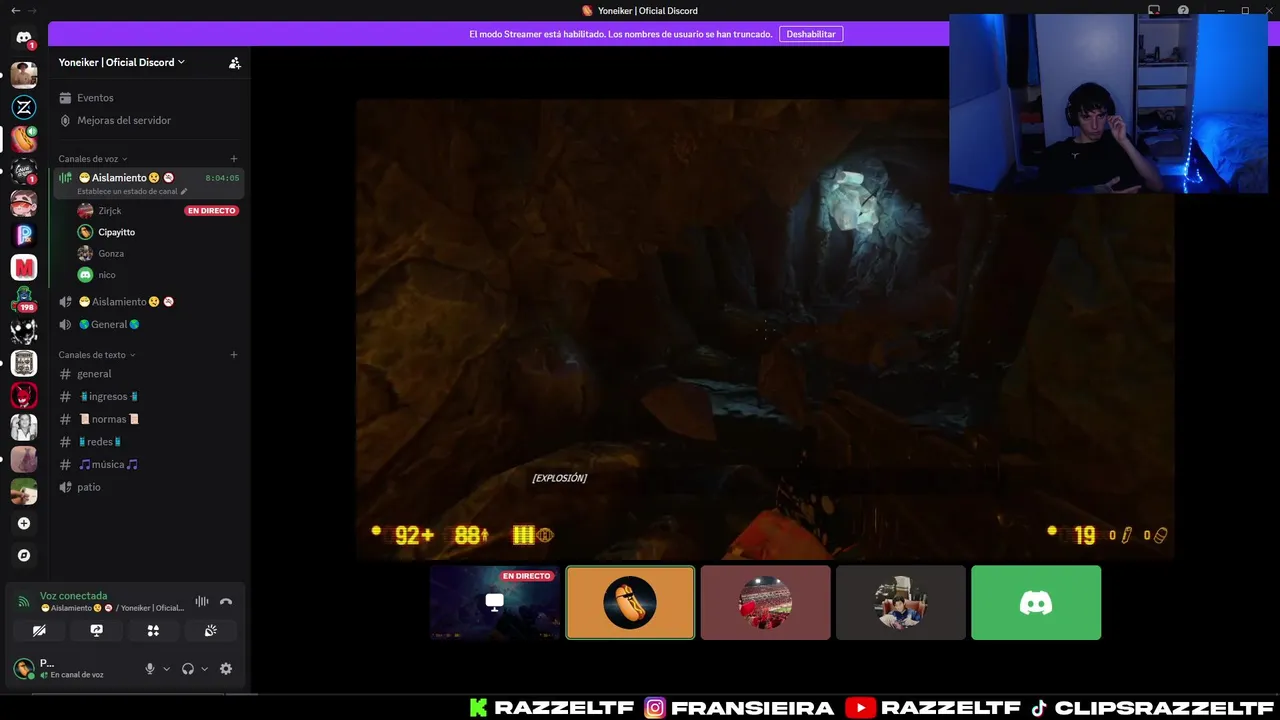Add a channel to Canales de voz
This screenshot has width=1280, height=720.
(x=234, y=159)
